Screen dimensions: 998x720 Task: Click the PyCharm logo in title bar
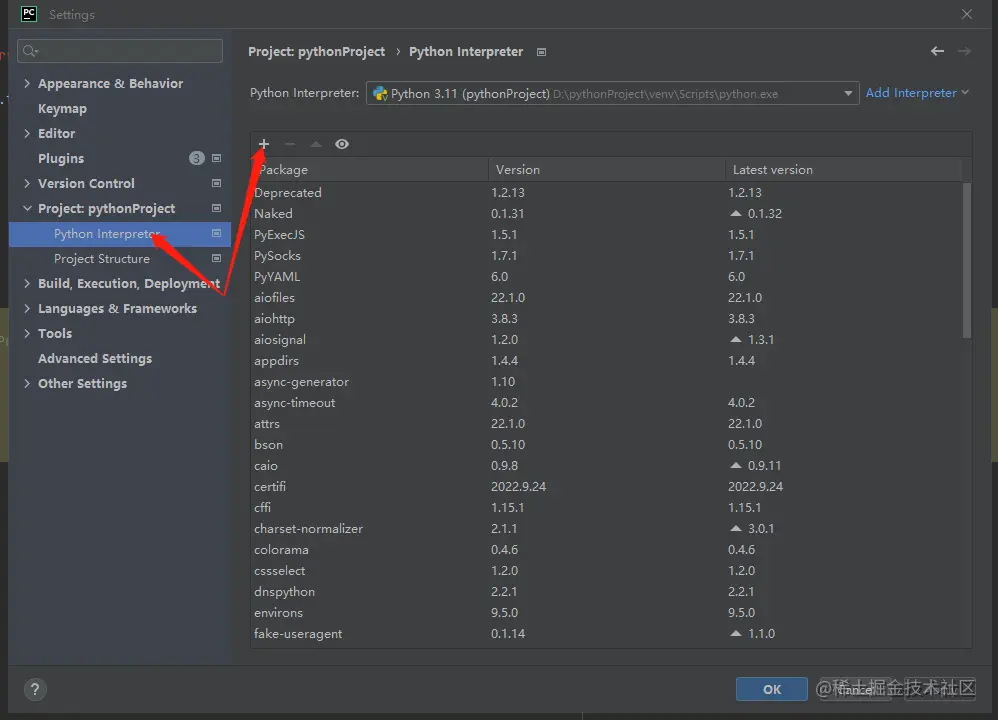29,14
